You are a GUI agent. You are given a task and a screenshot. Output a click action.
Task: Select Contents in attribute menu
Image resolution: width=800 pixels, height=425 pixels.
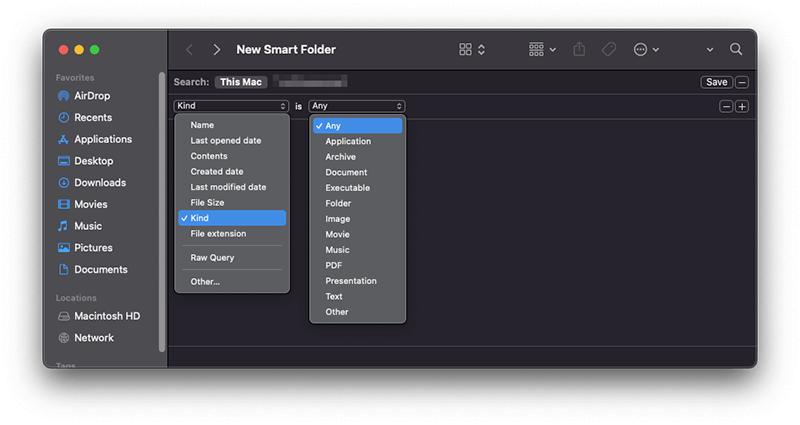point(232,156)
